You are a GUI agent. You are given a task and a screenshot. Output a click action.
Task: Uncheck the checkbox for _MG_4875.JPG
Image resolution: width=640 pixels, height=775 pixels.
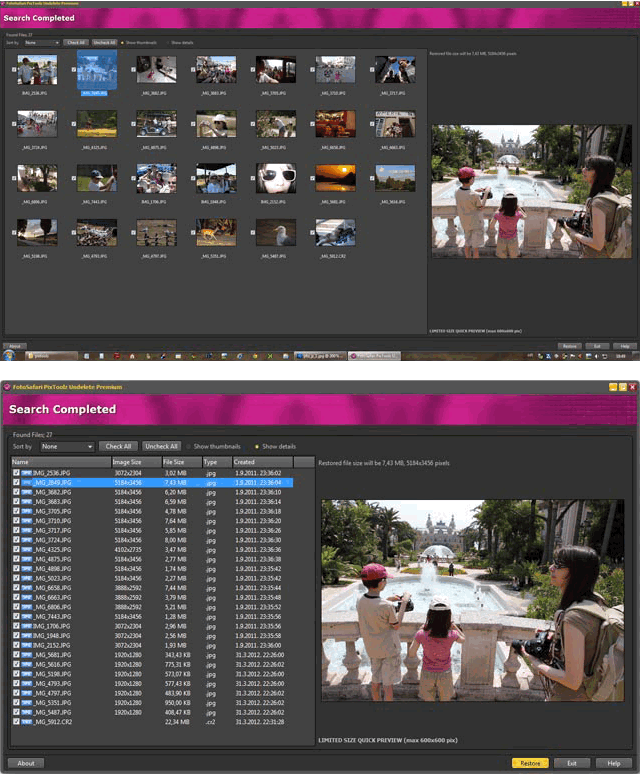point(16,559)
